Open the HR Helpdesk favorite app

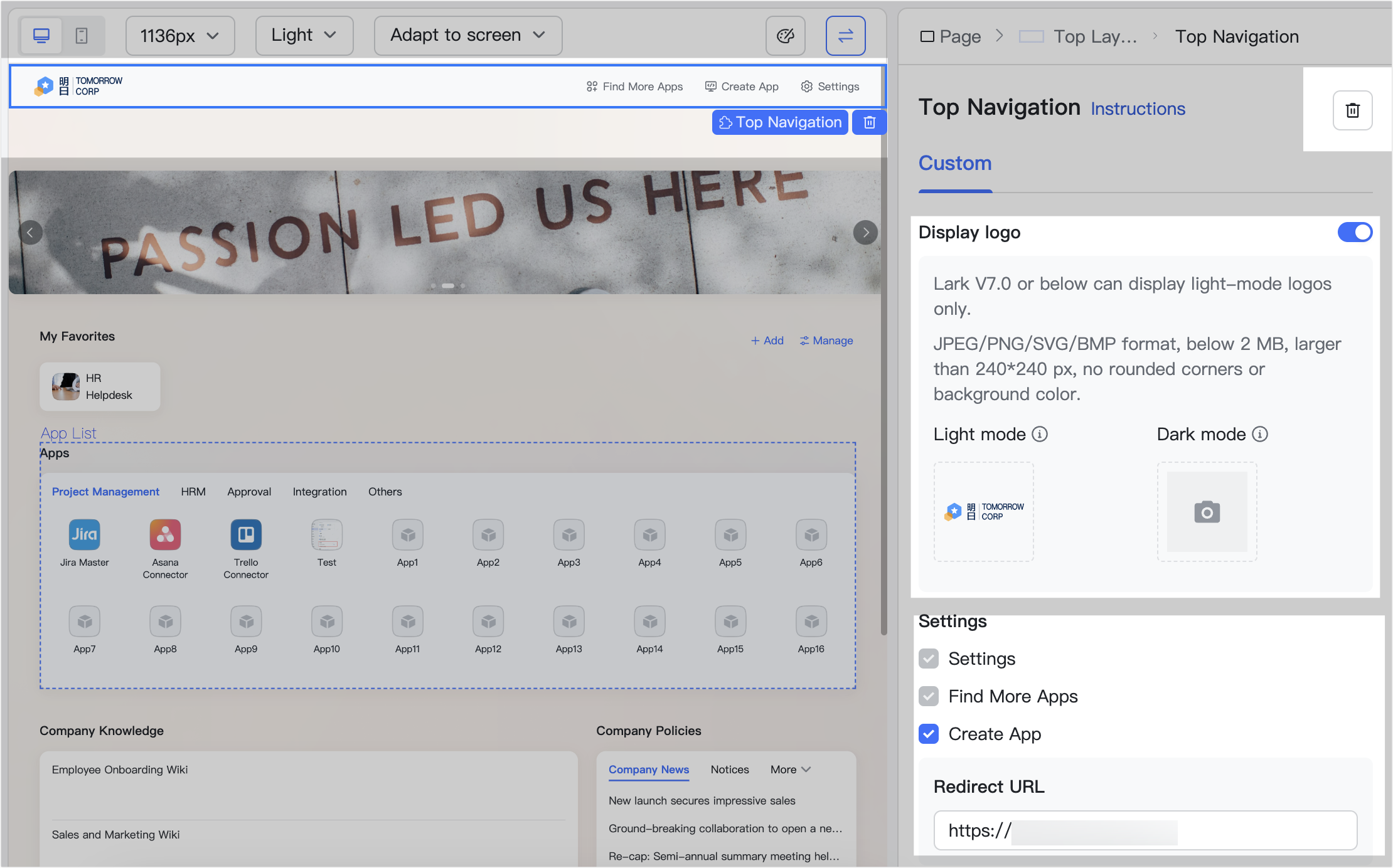(99, 386)
